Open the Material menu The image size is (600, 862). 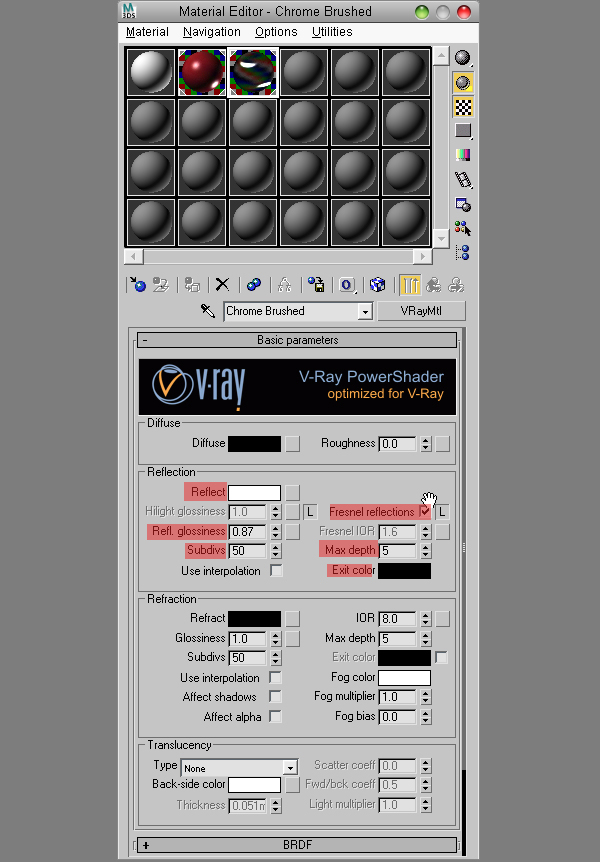(x=147, y=32)
